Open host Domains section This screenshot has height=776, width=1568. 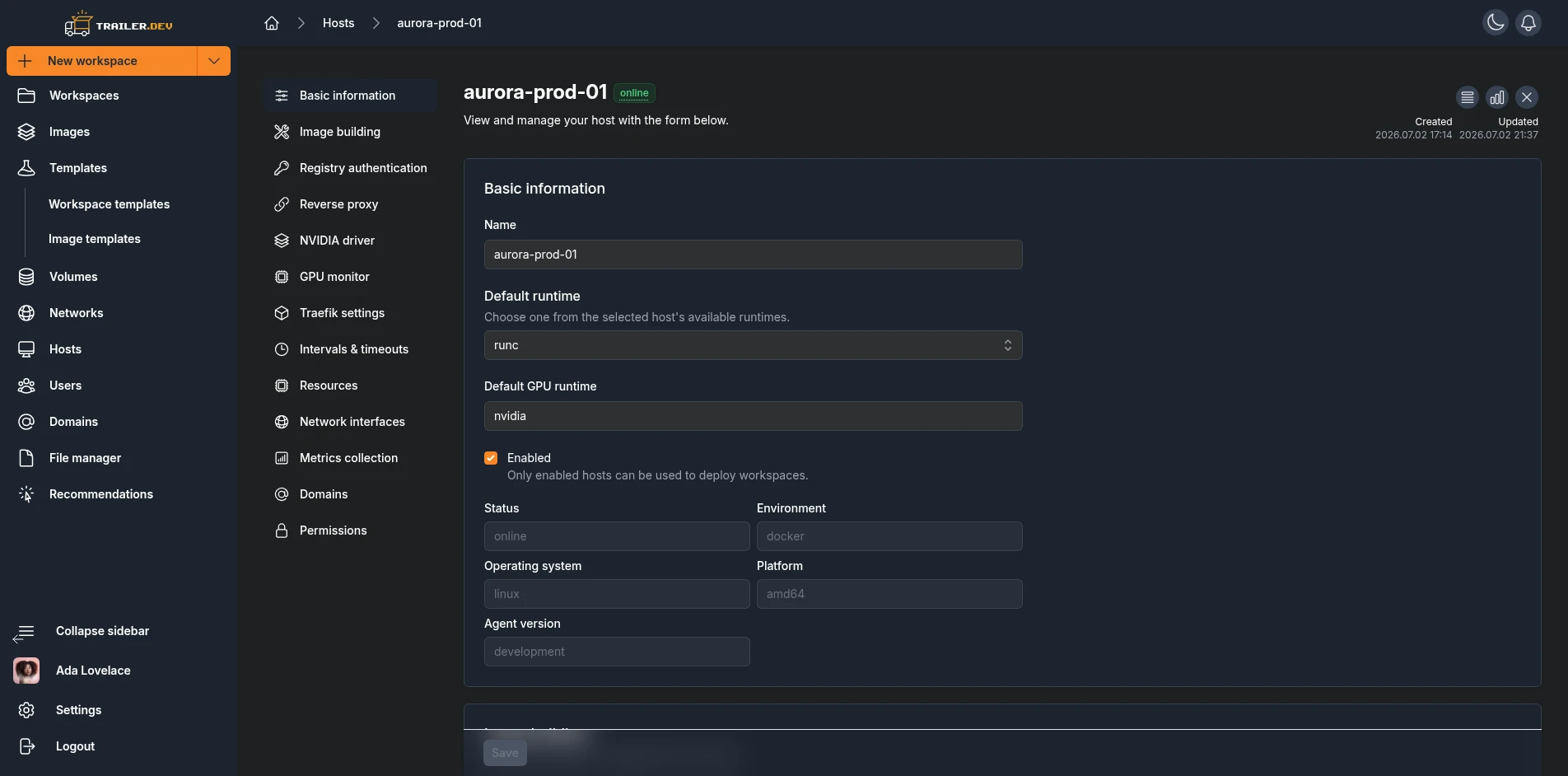point(351,494)
